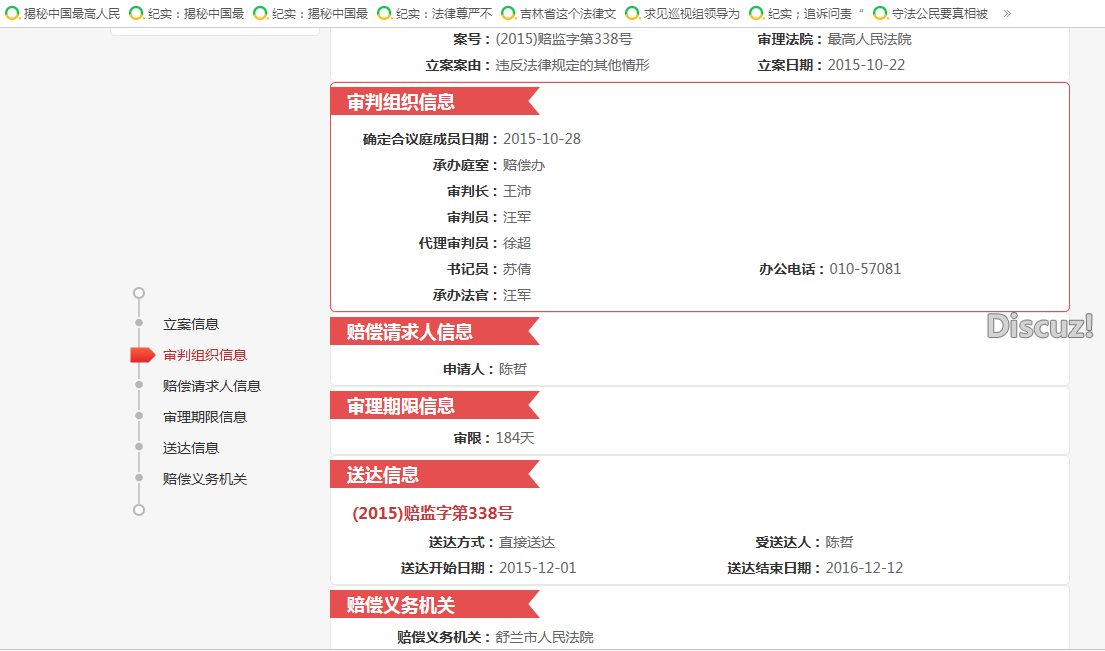Click the delivery method 直接送达

click(527, 542)
